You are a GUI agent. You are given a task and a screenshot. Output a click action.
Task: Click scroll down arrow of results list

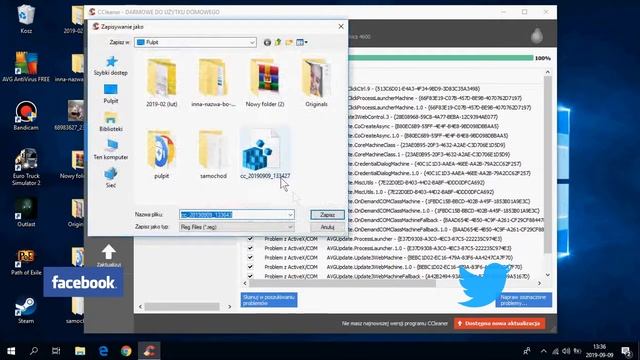tap(548, 275)
